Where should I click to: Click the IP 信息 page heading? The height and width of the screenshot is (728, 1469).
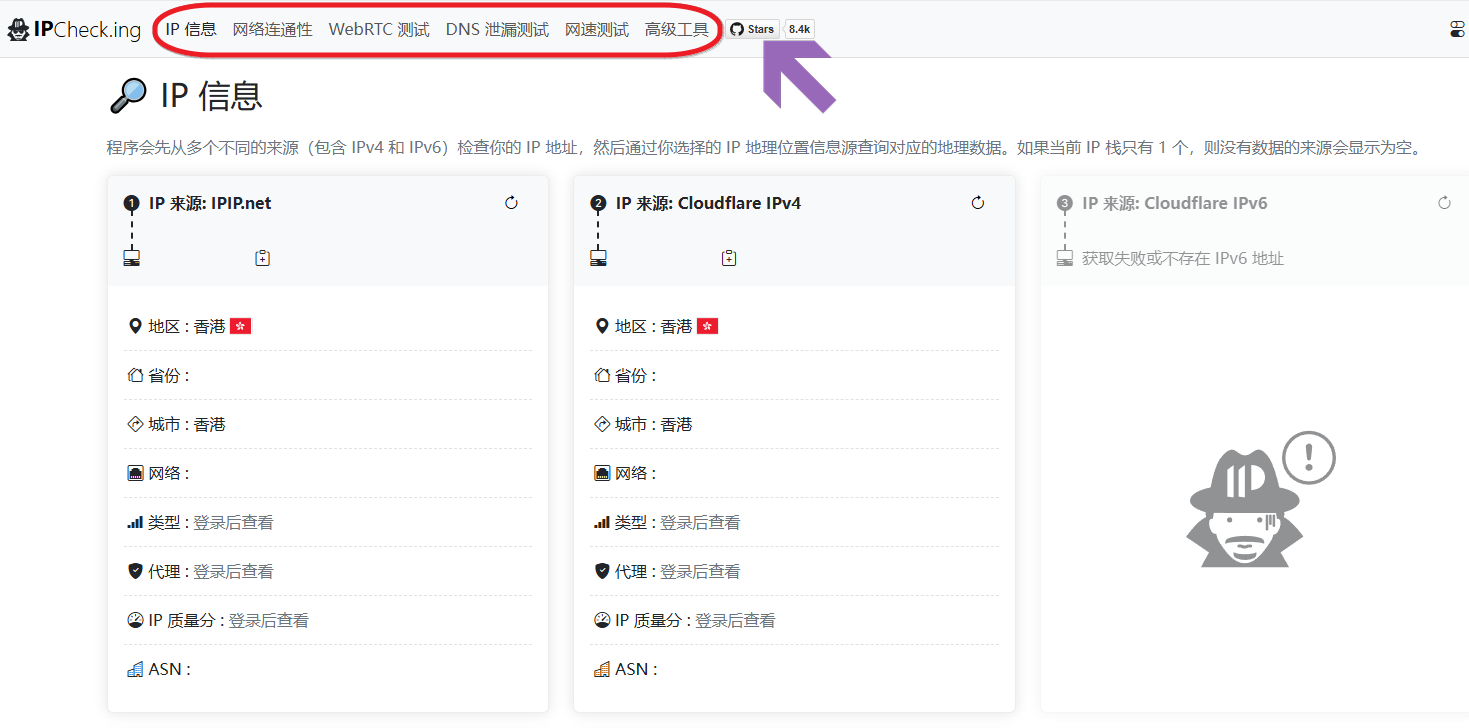pyautogui.click(x=211, y=96)
